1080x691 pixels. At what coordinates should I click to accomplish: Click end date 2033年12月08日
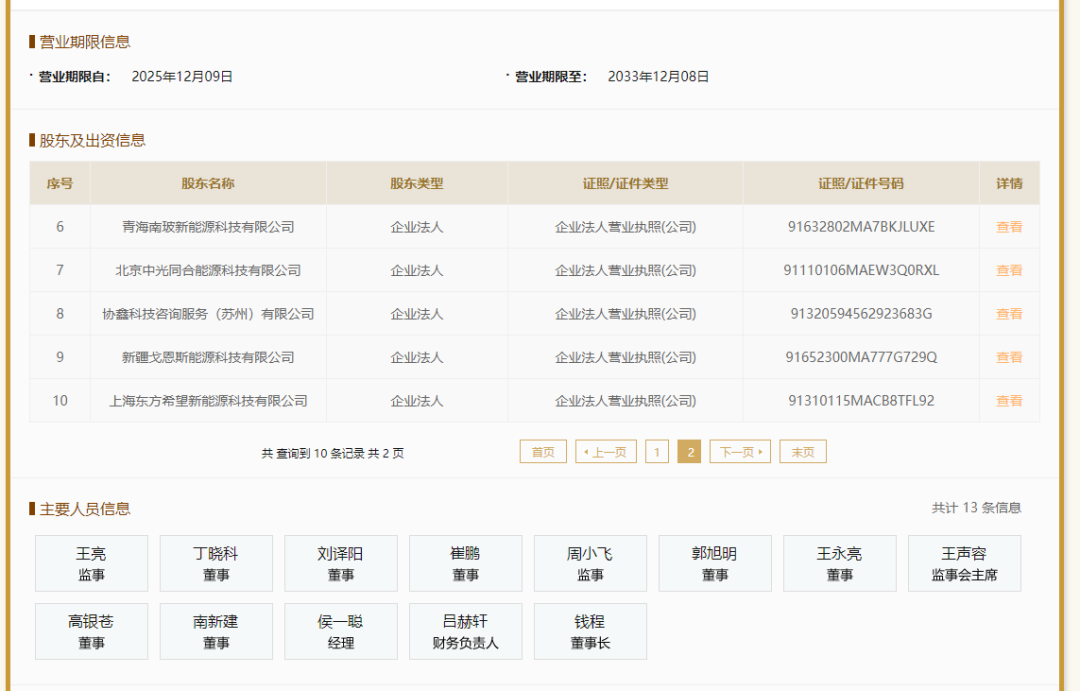[x=658, y=76]
